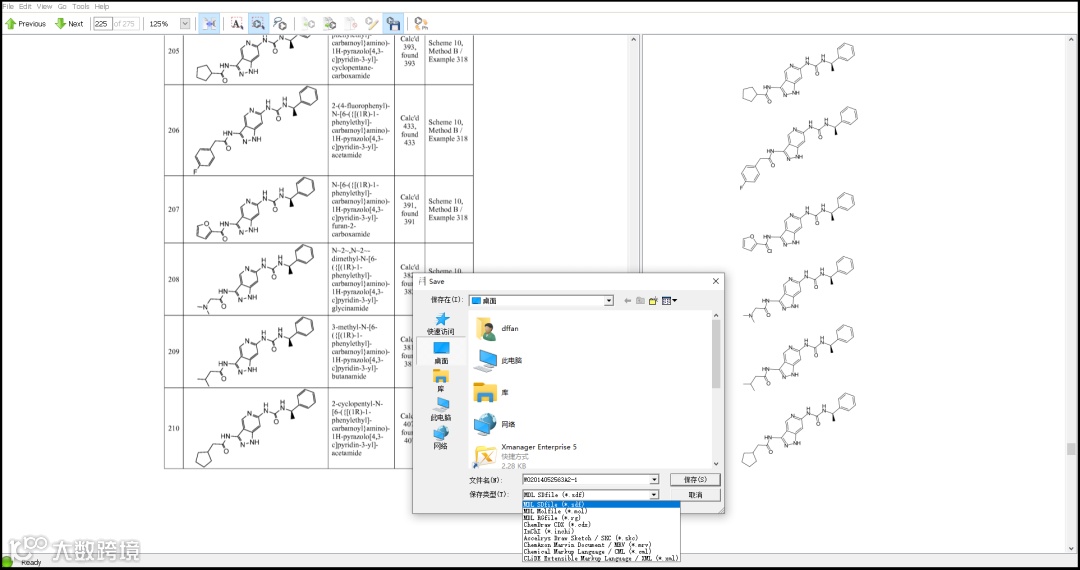Screen dimensions: 1080x570
Task: Click the green extract-all structures icon
Action: coord(330,23)
